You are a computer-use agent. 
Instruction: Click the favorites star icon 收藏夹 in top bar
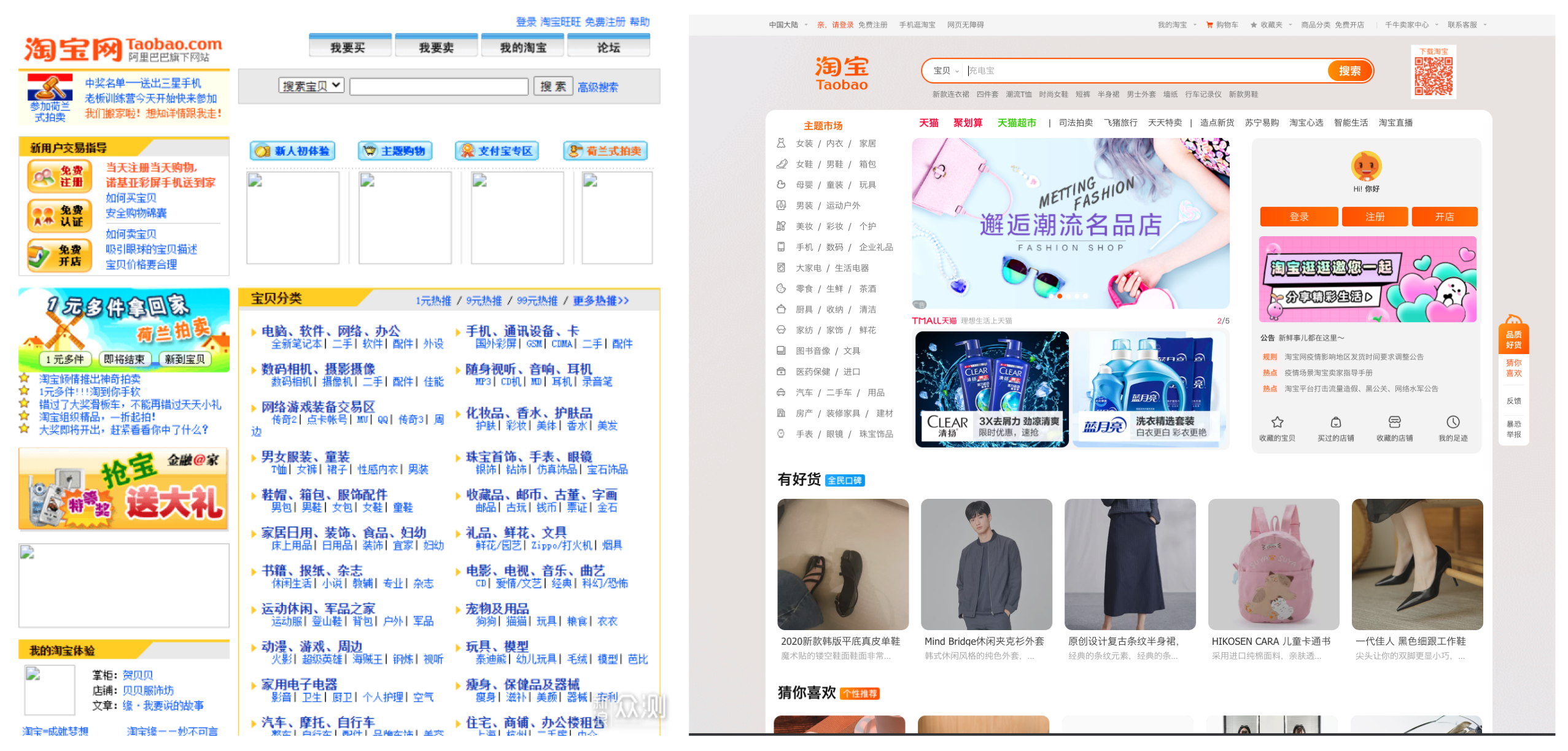(x=1254, y=25)
